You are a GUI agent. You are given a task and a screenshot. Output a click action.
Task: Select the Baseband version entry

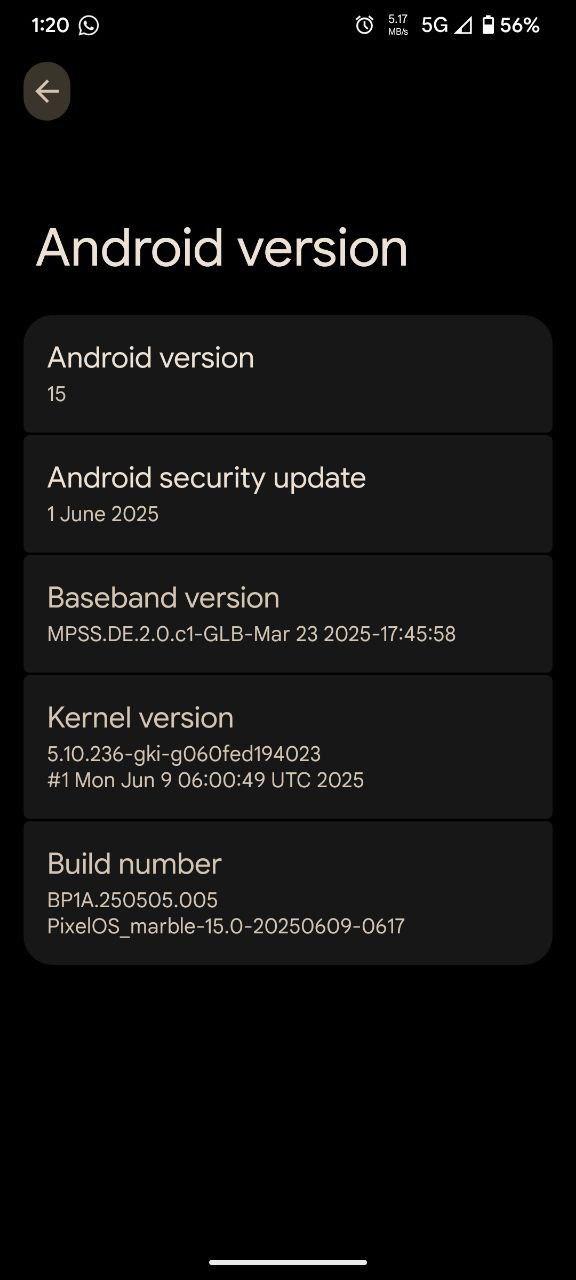pyautogui.click(x=288, y=614)
